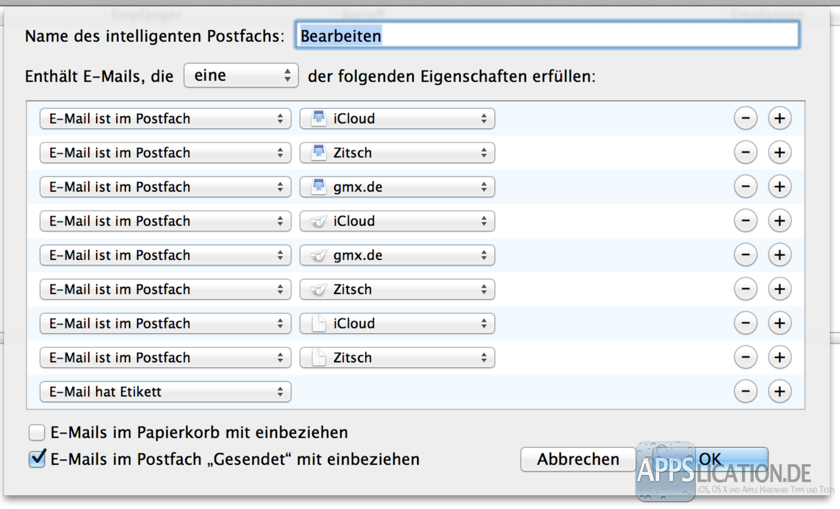Screen dimensions: 840x509
Task: Open the Zitsch sent mailbox dropdown
Action: coord(397,289)
